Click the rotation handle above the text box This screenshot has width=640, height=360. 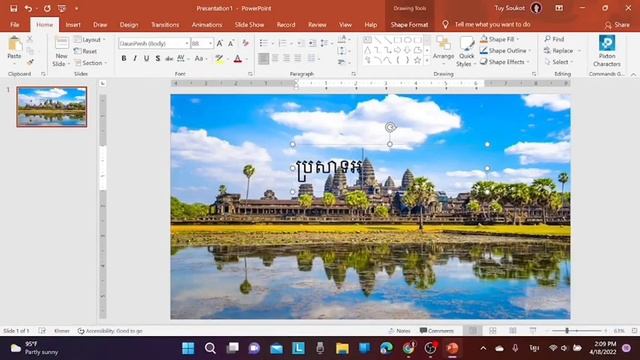[390, 127]
